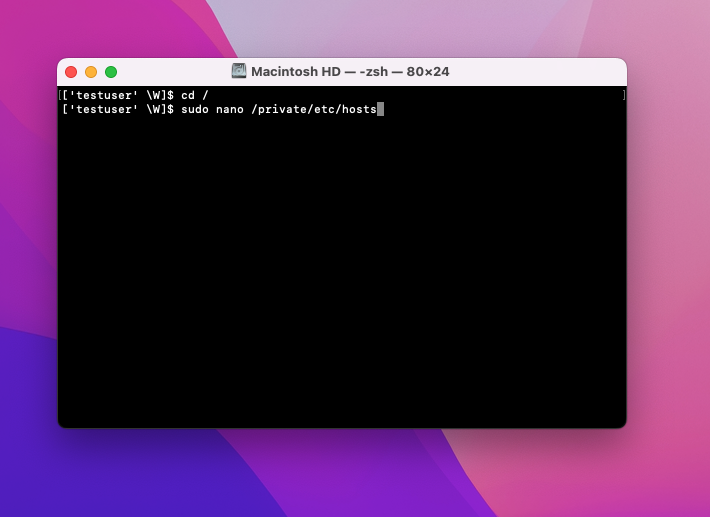Screen dimensions: 710x517
Task: Click the window title 'Macintosh HD — -zsh — 80×24'
Action: pos(350,72)
